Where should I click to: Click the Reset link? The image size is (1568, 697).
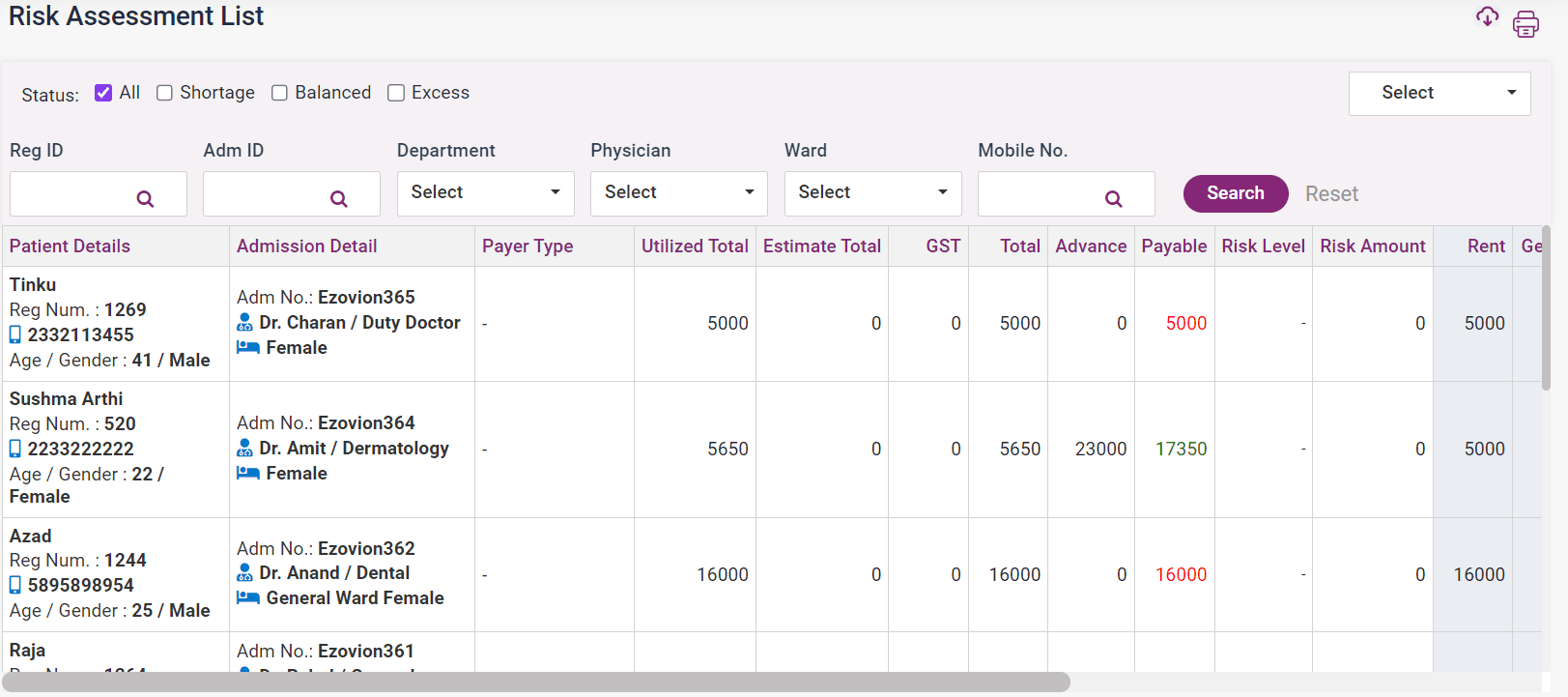pos(1331,194)
